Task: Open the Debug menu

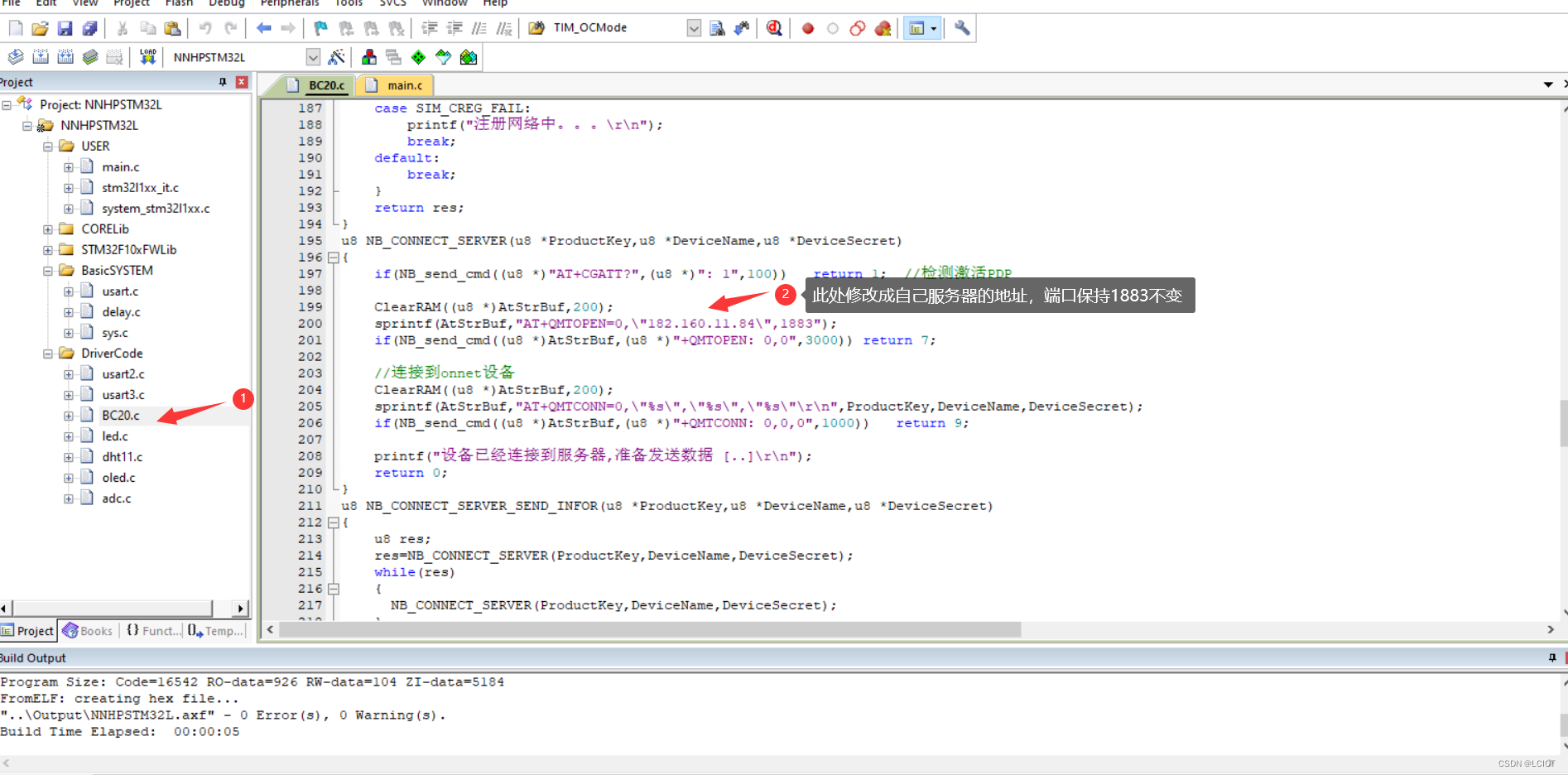Action: 227,3
